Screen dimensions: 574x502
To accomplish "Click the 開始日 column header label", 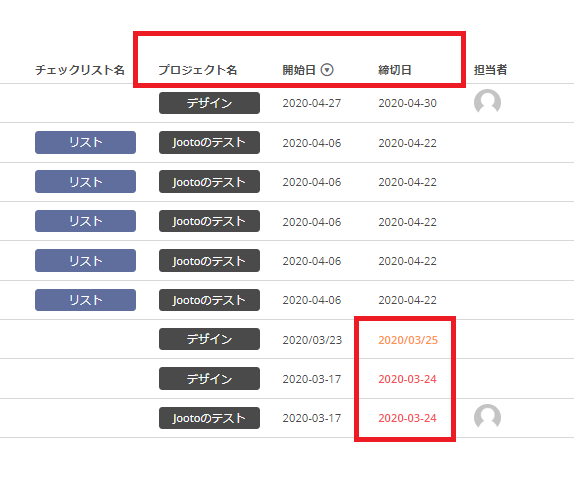I will click(299, 70).
